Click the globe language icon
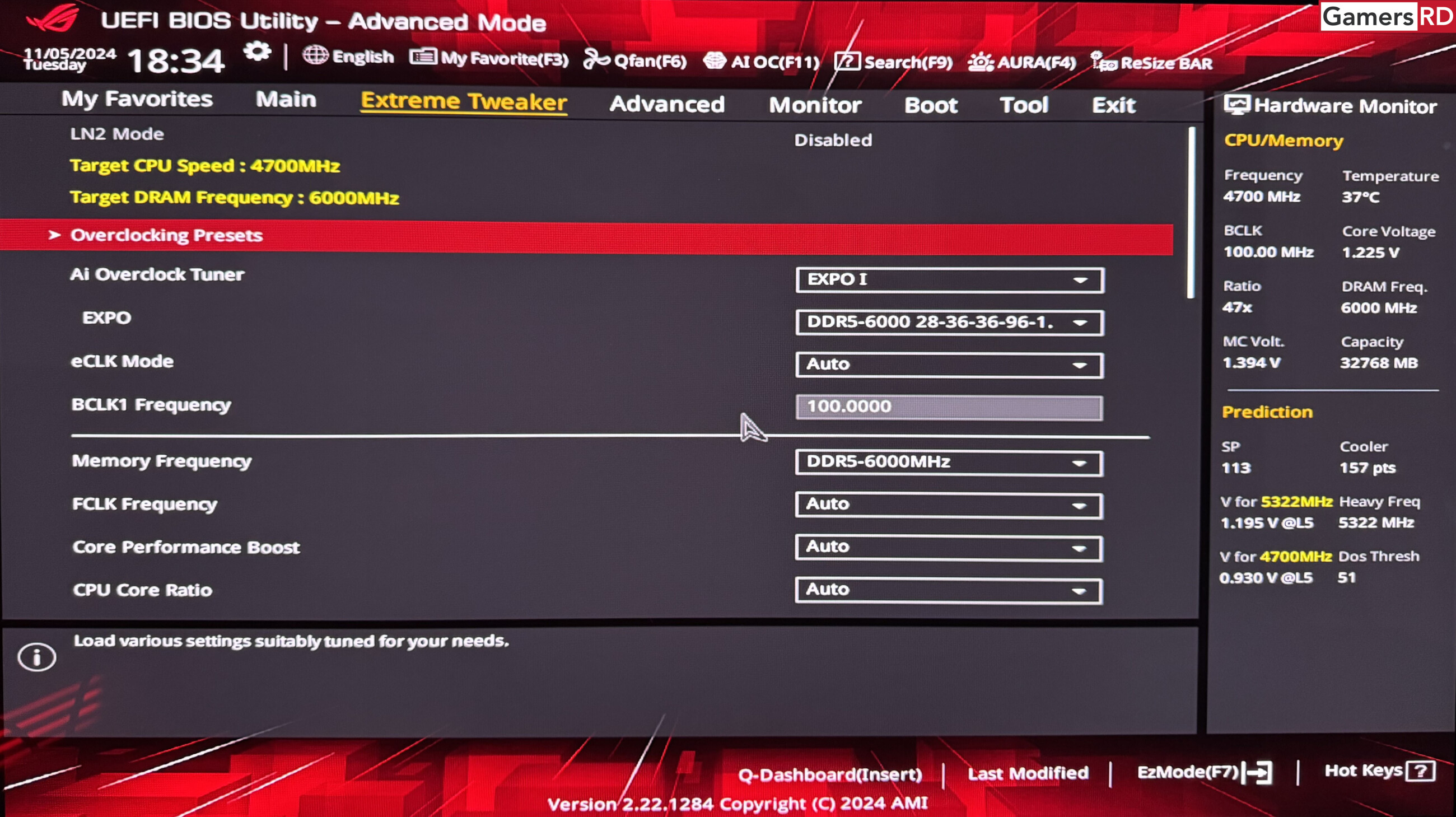This screenshot has height=817, width=1456. click(315, 55)
